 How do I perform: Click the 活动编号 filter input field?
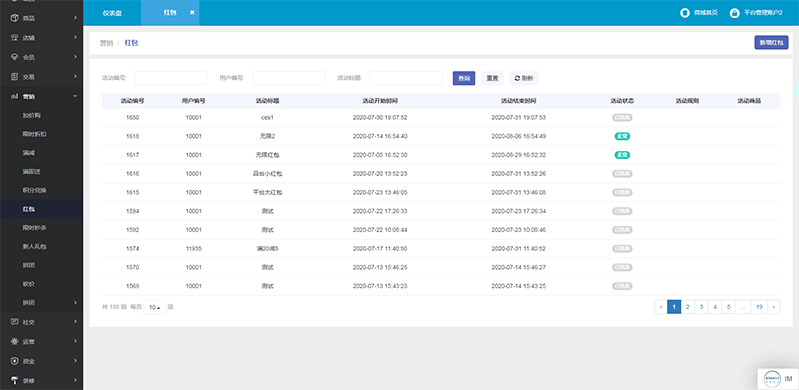171,79
